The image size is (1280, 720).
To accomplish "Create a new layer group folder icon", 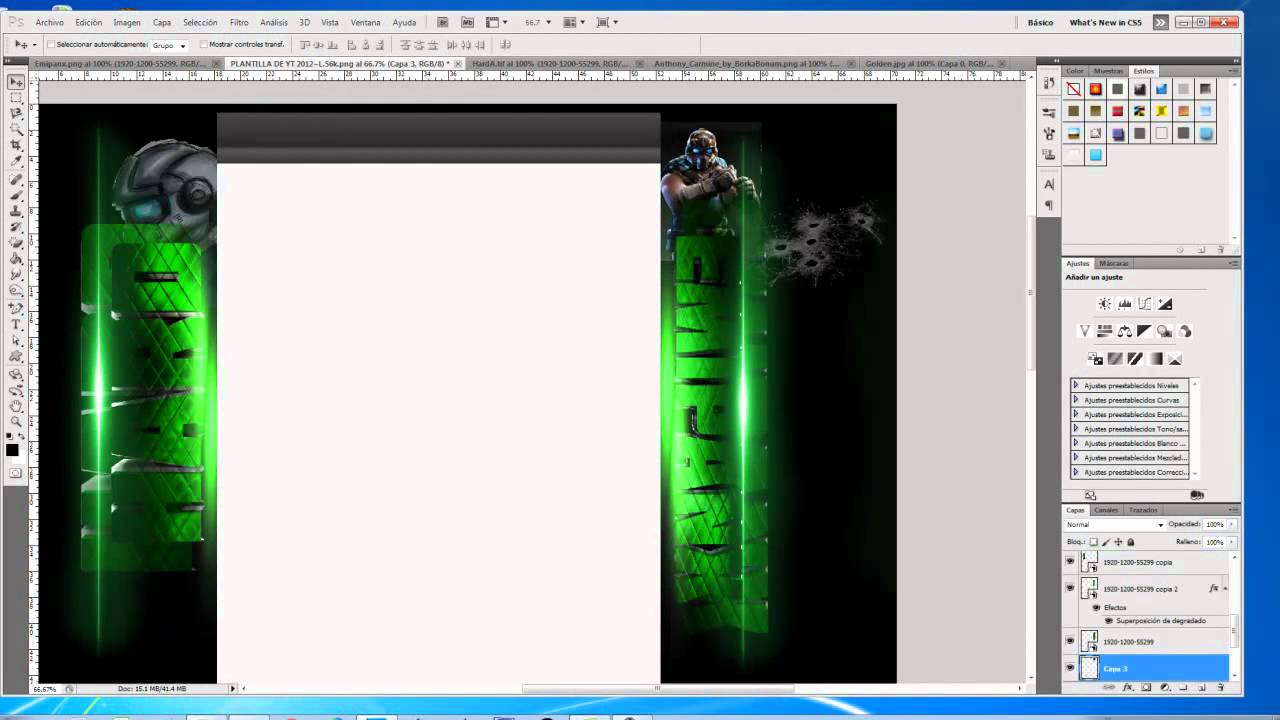I will [1183, 688].
